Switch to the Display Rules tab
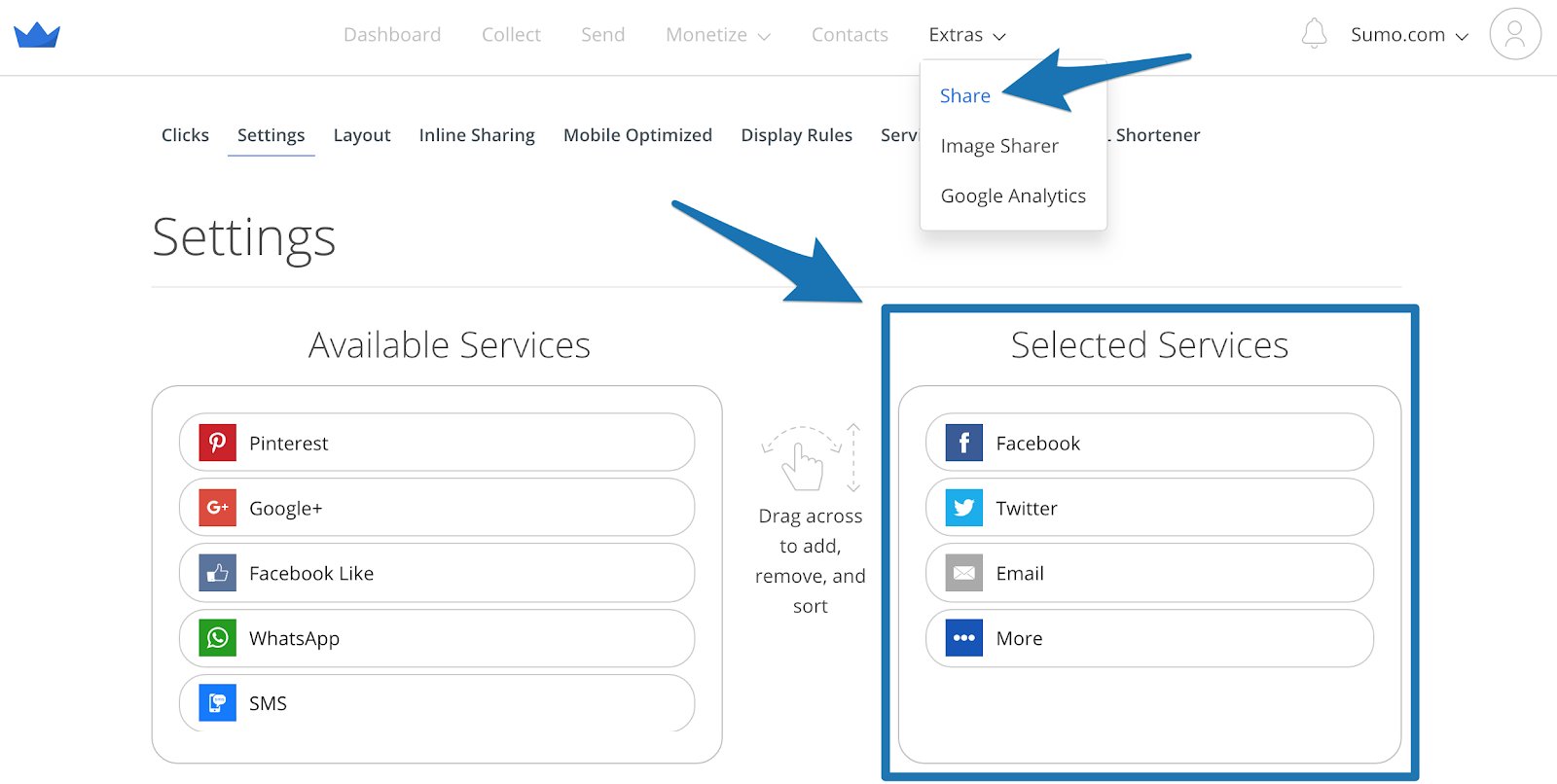The height and width of the screenshot is (784, 1557). coord(796,135)
